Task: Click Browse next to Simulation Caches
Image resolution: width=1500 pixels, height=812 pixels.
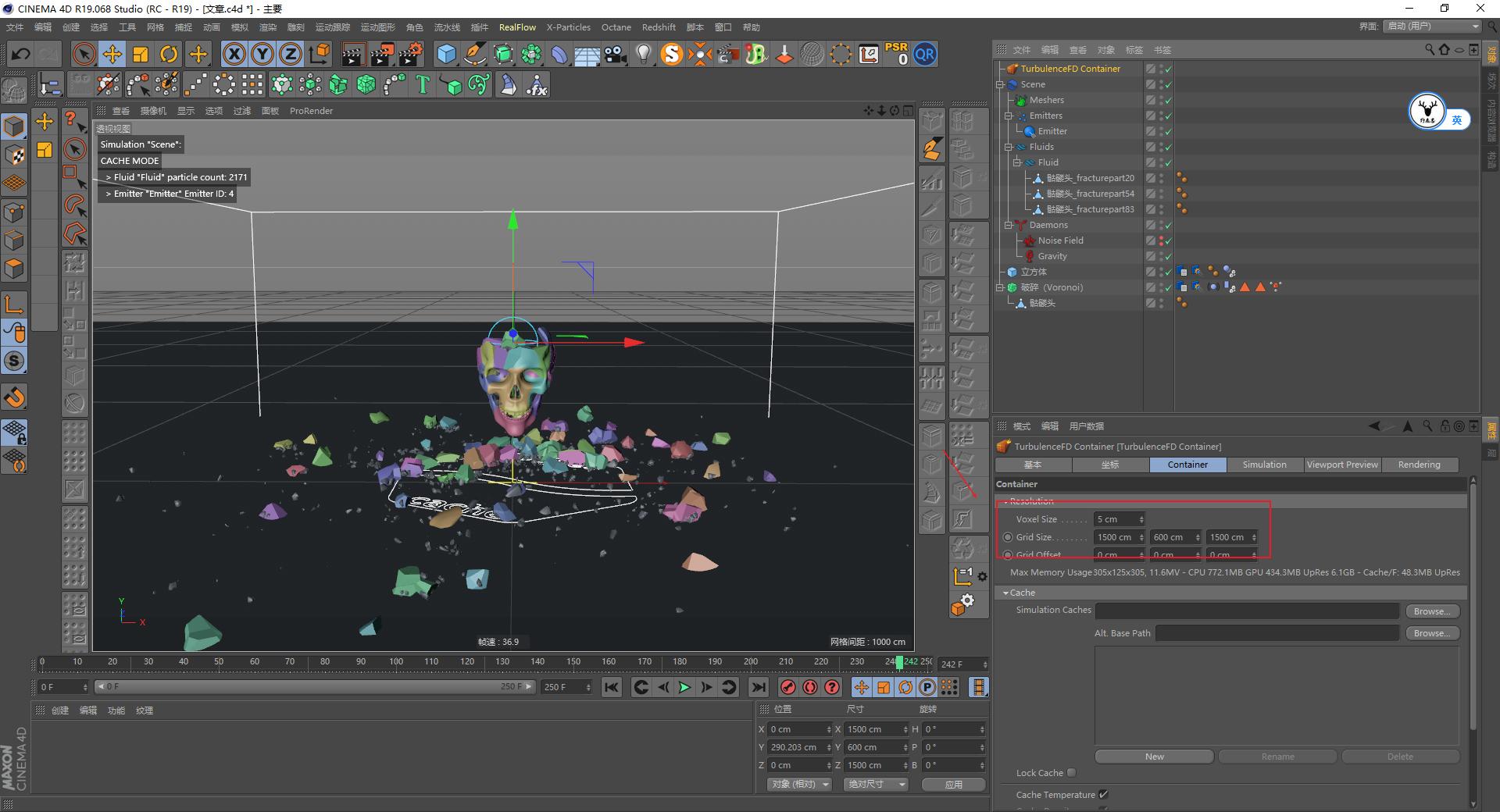Action: pos(1432,611)
